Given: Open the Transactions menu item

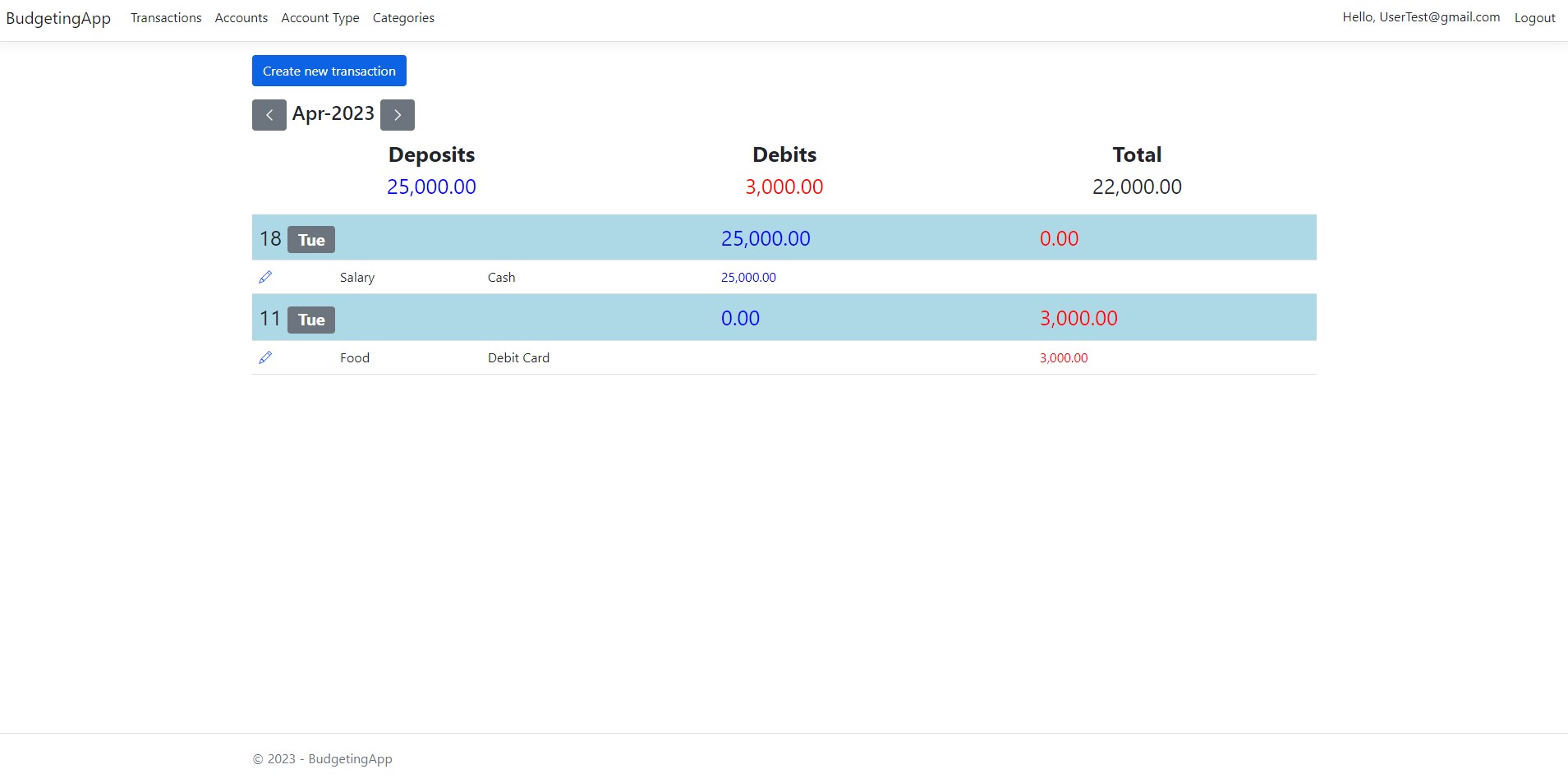Looking at the screenshot, I should coord(165,17).
